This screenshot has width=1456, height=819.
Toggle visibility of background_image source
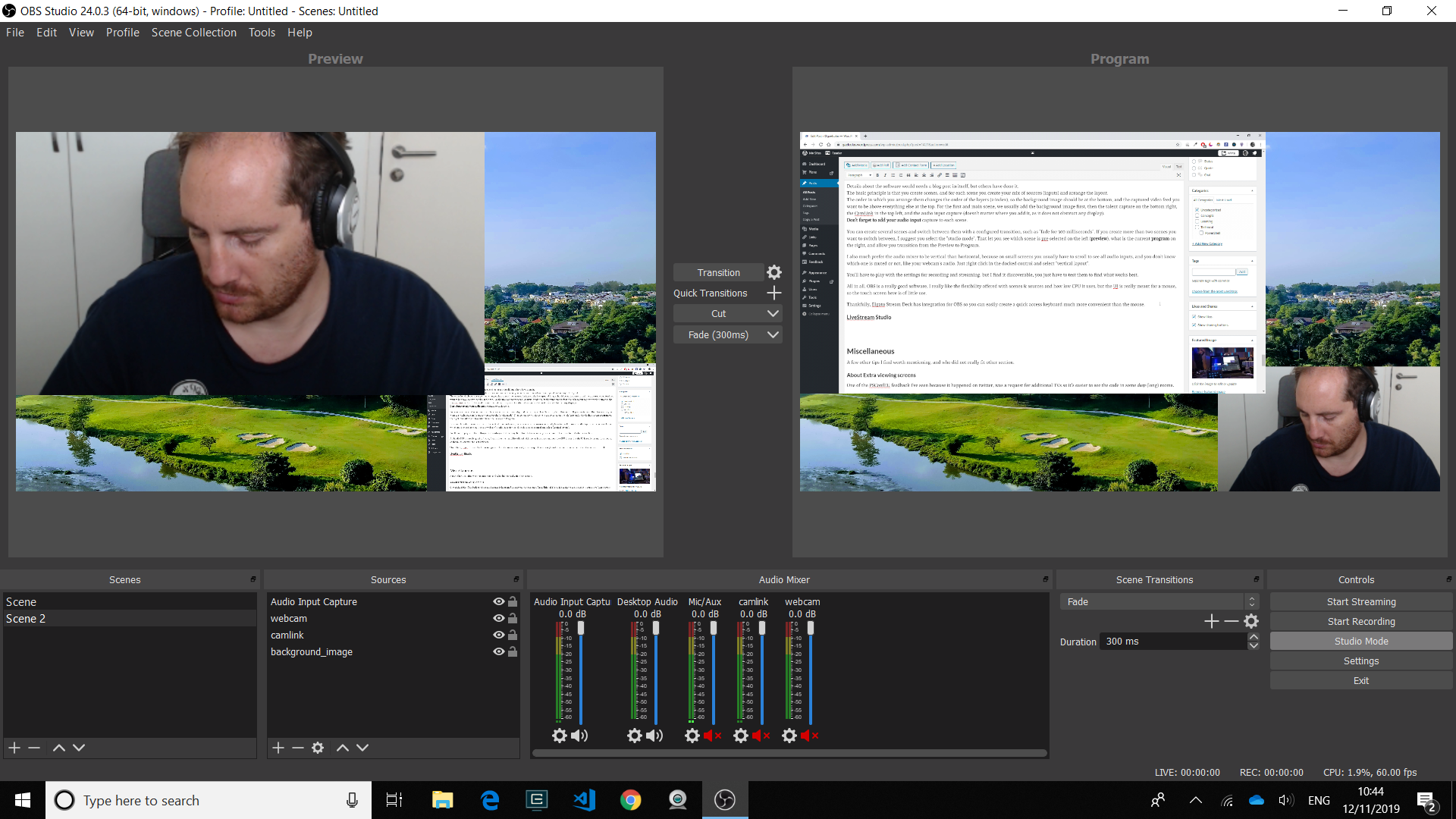[498, 651]
